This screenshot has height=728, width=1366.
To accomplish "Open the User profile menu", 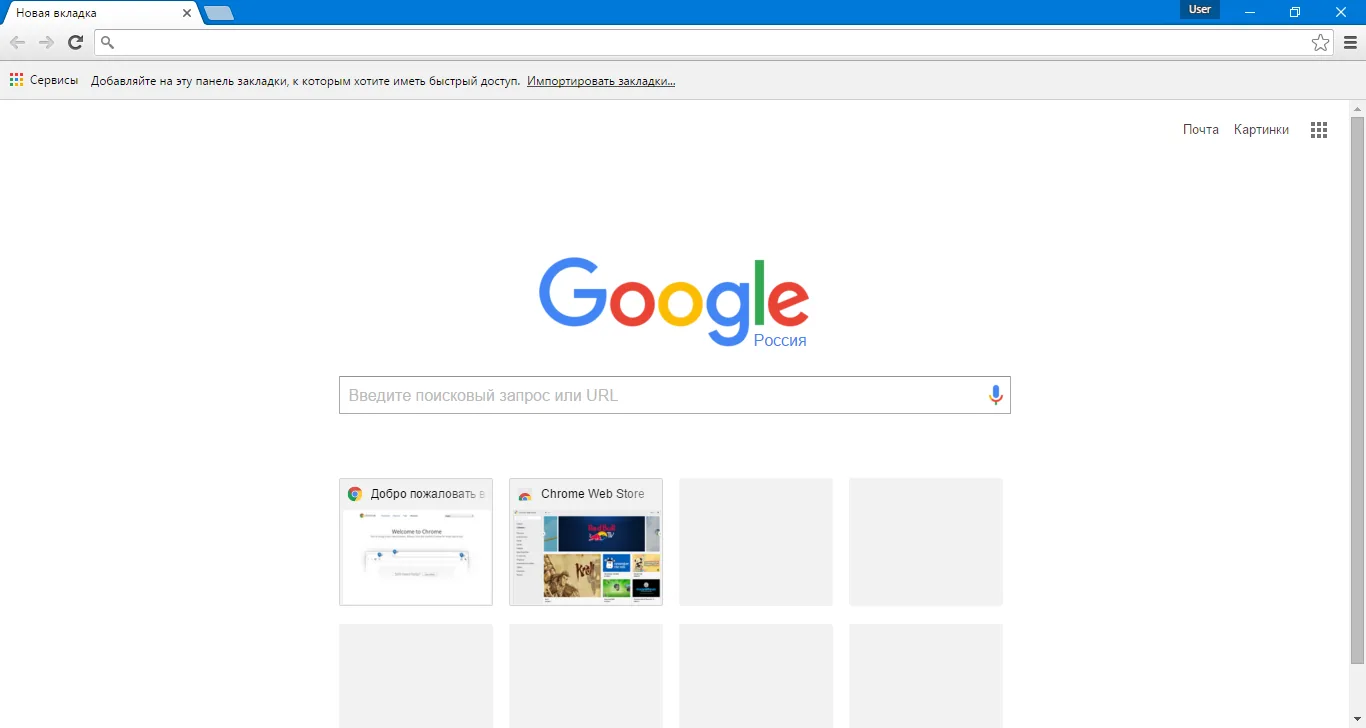I will click(x=1200, y=9).
